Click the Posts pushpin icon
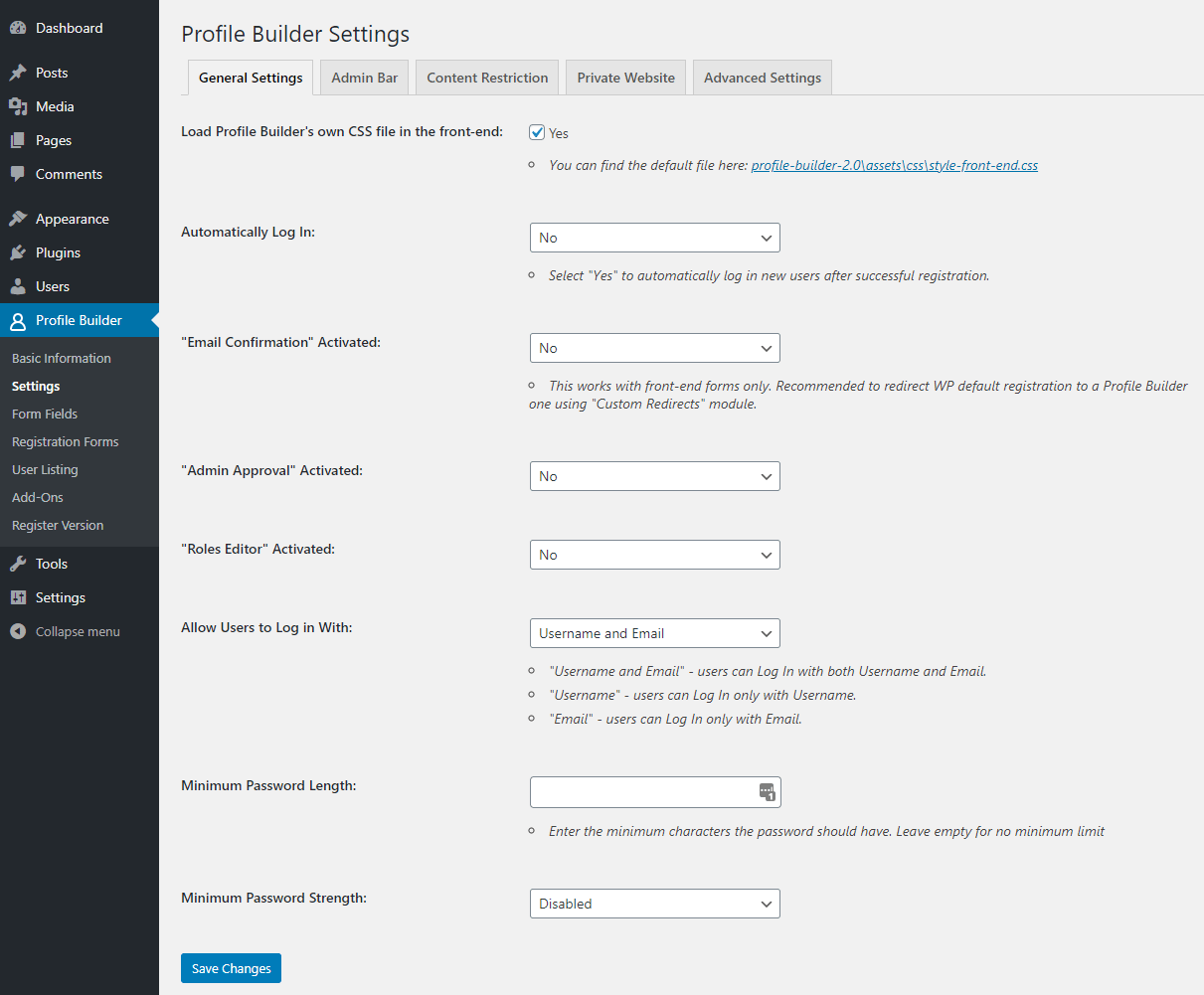 coord(18,73)
